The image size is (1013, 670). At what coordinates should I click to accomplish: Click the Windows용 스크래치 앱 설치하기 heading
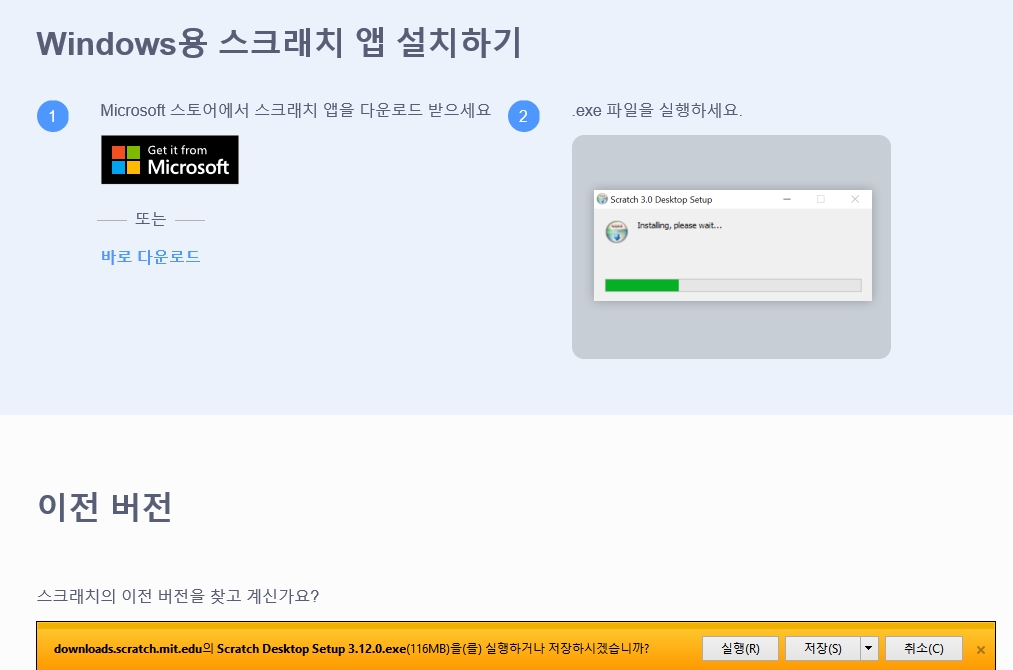click(x=279, y=43)
